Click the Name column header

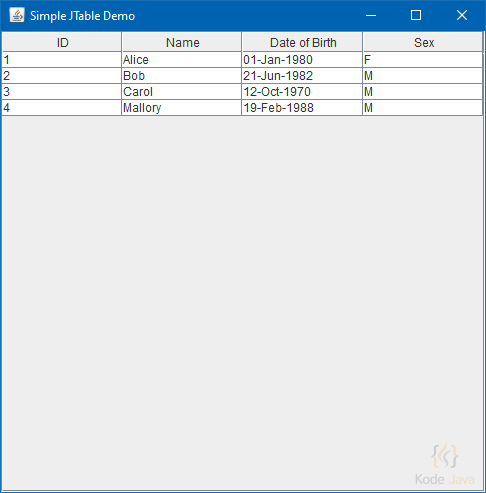point(182,42)
